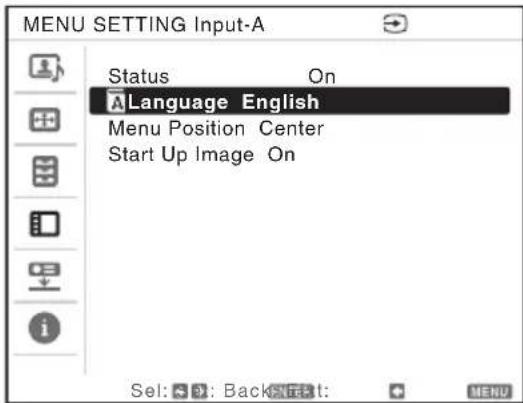This screenshot has width=523, height=403.
Task: Click the Back label in footer
Action: click(x=248, y=391)
